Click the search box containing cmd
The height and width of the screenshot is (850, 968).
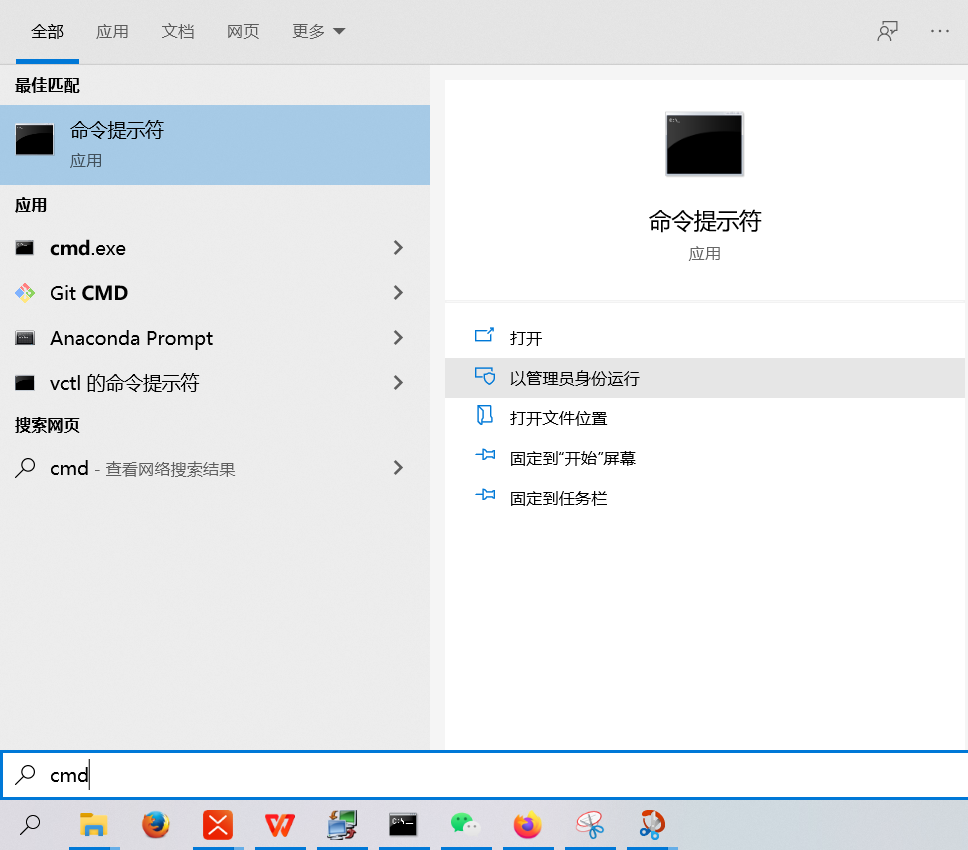pyautogui.click(x=484, y=775)
